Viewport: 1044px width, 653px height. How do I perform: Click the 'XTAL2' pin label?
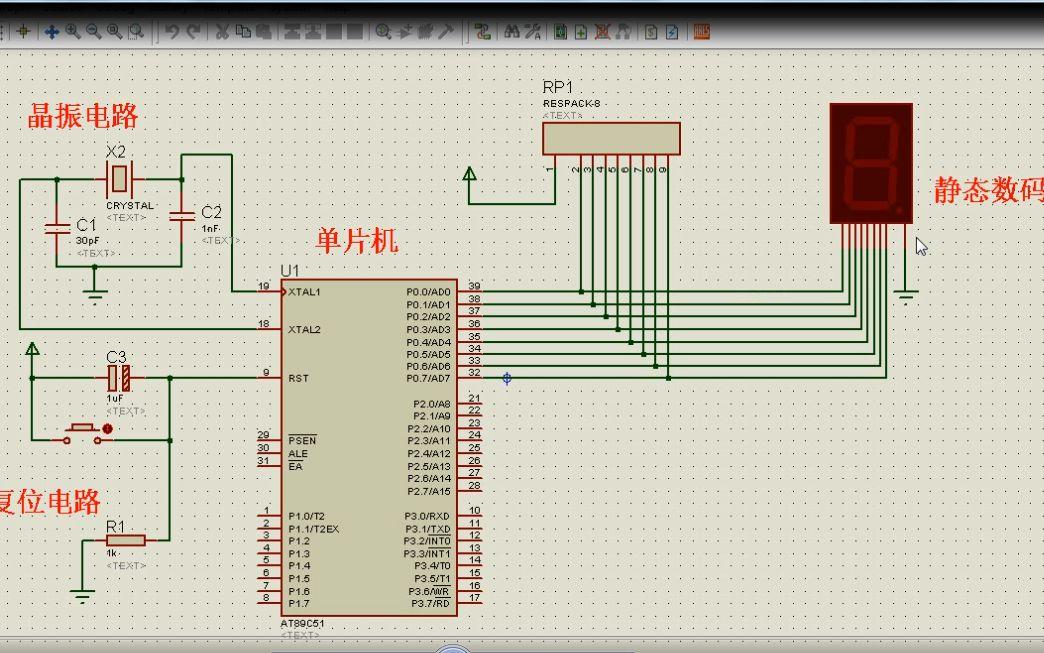(304, 329)
